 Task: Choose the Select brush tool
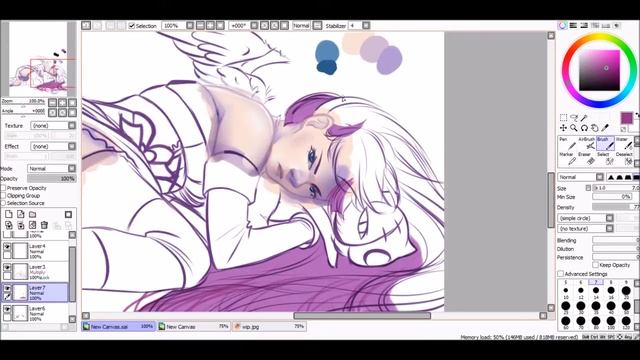click(605, 159)
